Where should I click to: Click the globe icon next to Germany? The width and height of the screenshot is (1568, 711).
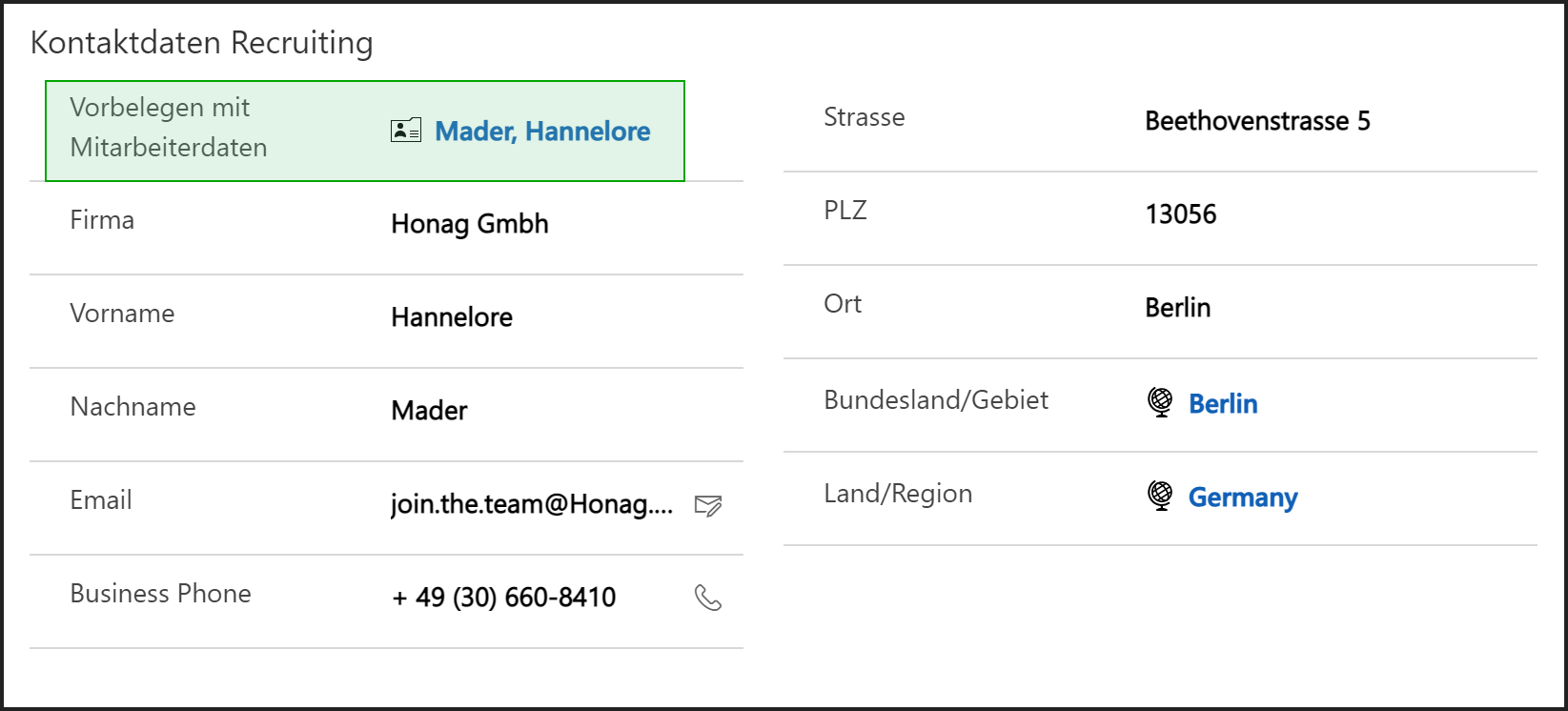1160,496
